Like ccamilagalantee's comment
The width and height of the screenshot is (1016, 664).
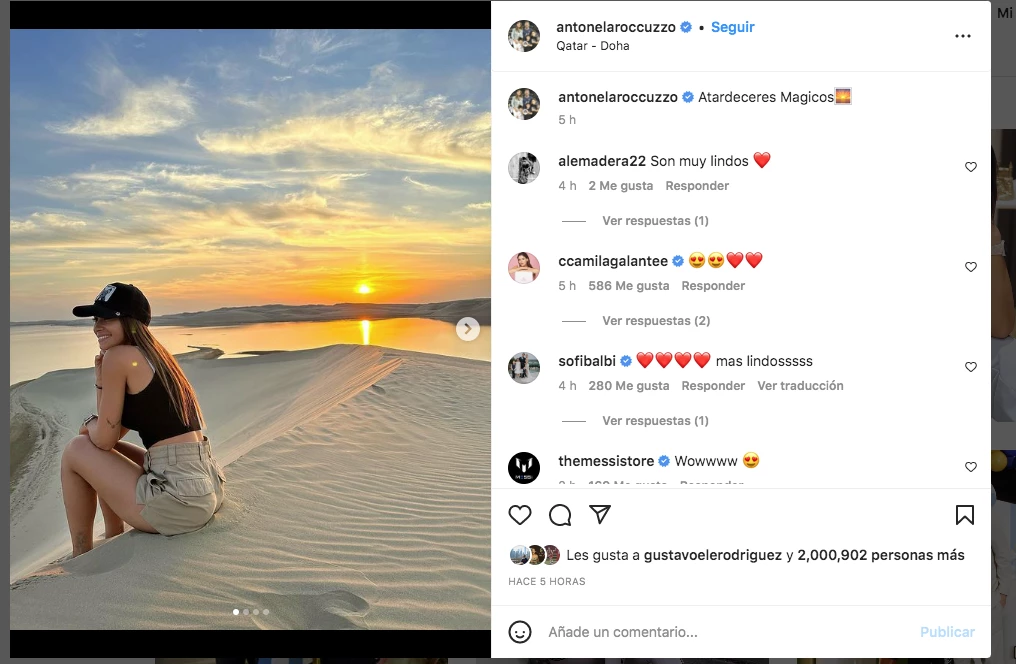970,267
